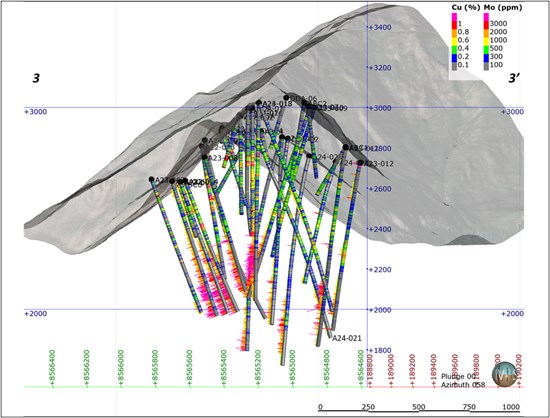Click the Mo (ppm) legend color bar

coord(487,42)
